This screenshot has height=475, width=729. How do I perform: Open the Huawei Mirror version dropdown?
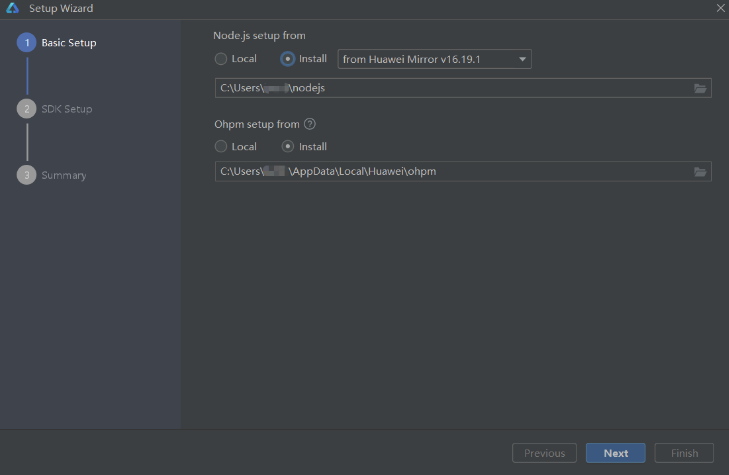(x=434, y=59)
